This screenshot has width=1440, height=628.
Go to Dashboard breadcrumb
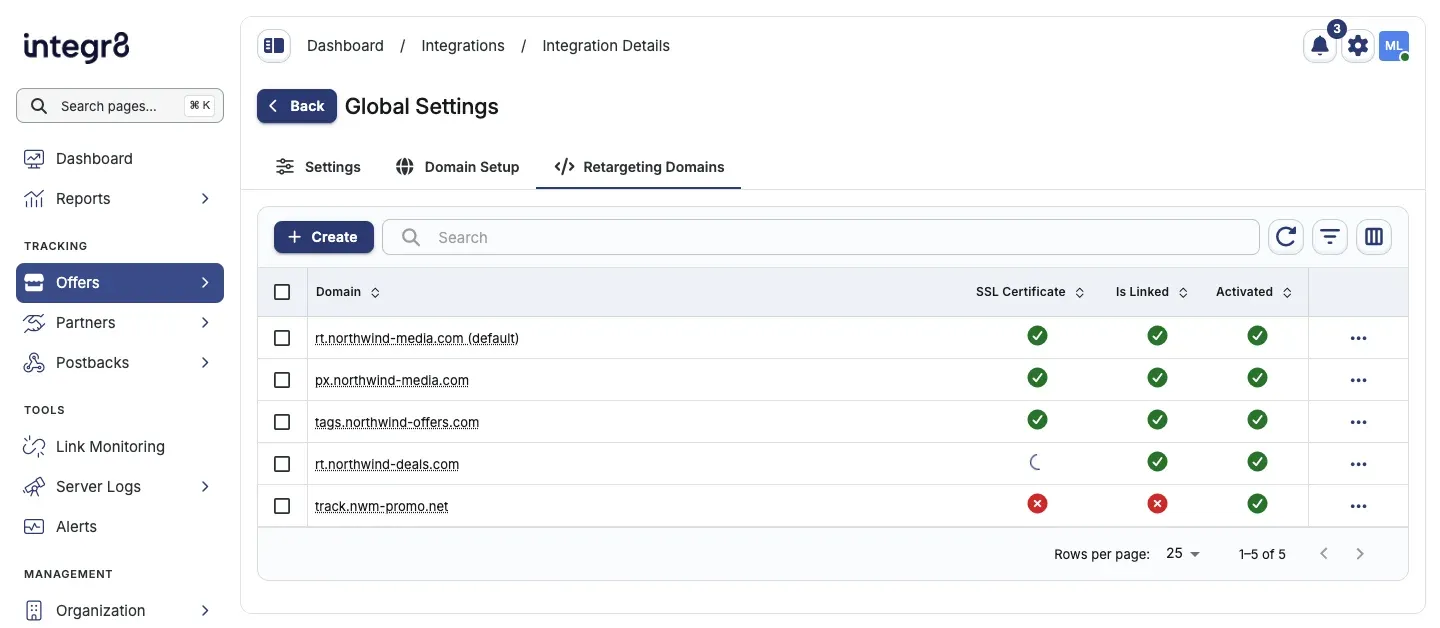click(345, 45)
